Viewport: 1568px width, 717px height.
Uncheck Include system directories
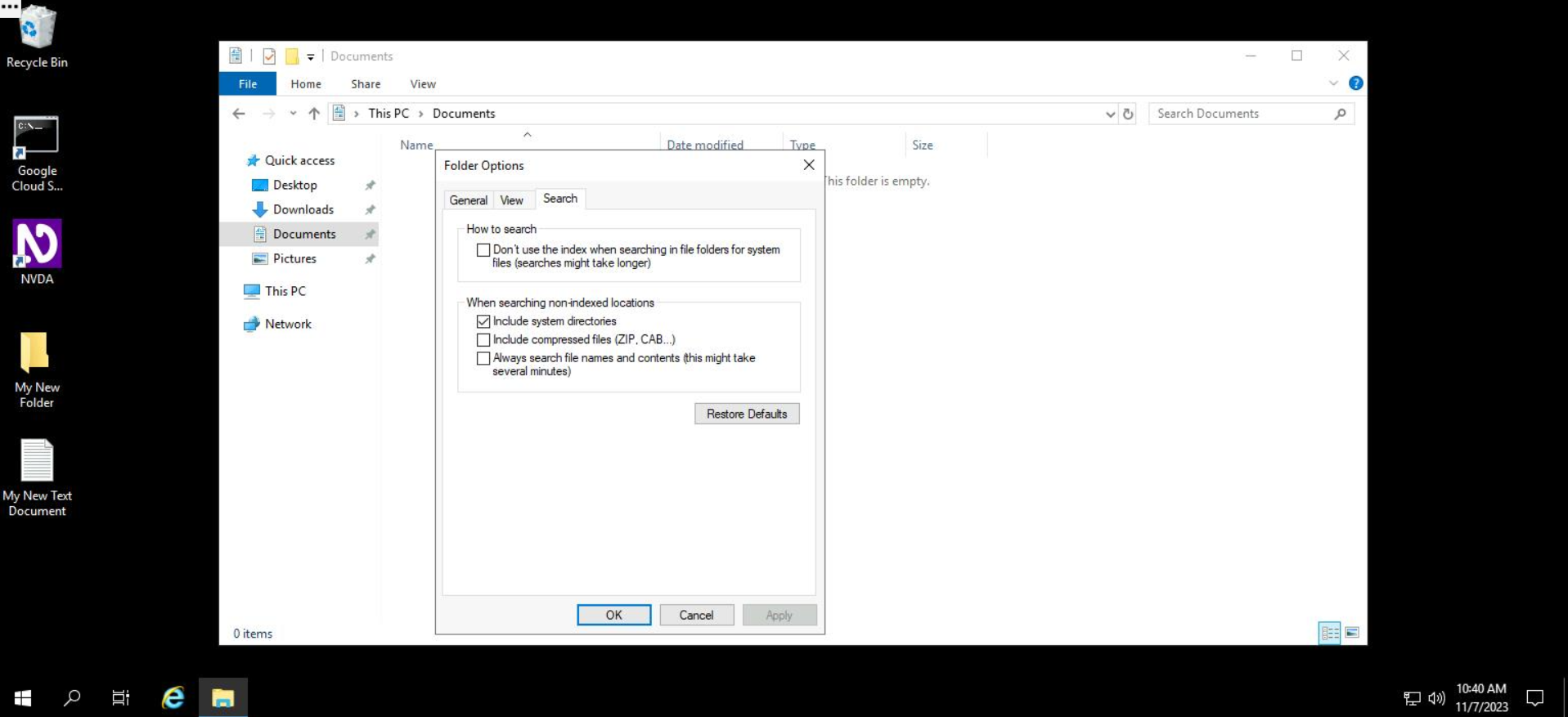point(483,321)
